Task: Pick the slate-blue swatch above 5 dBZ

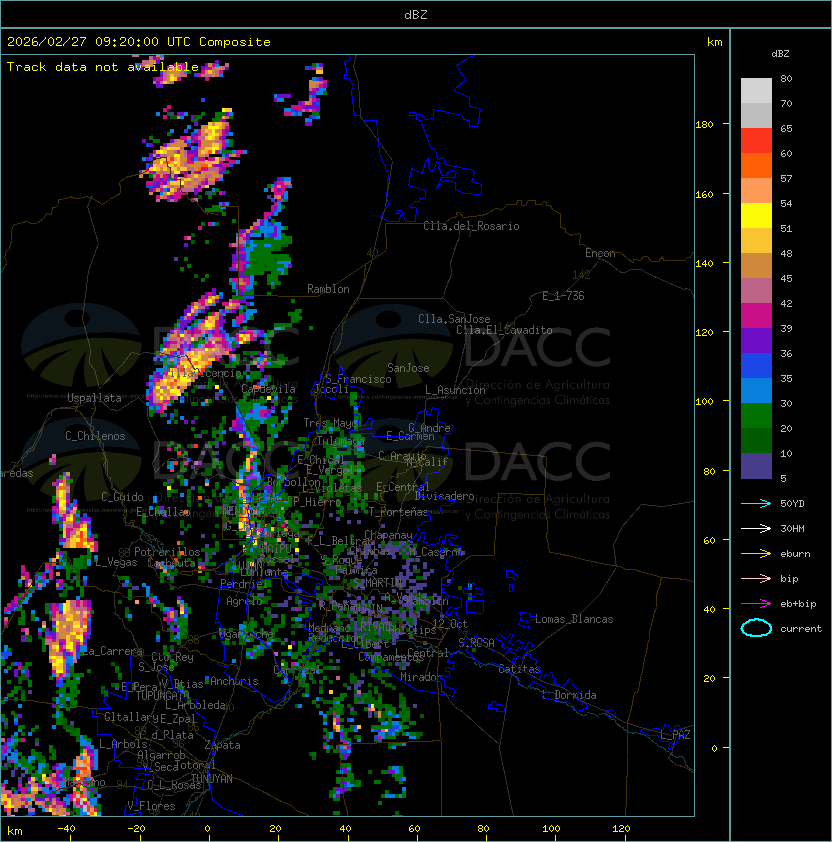Action: coord(756,466)
